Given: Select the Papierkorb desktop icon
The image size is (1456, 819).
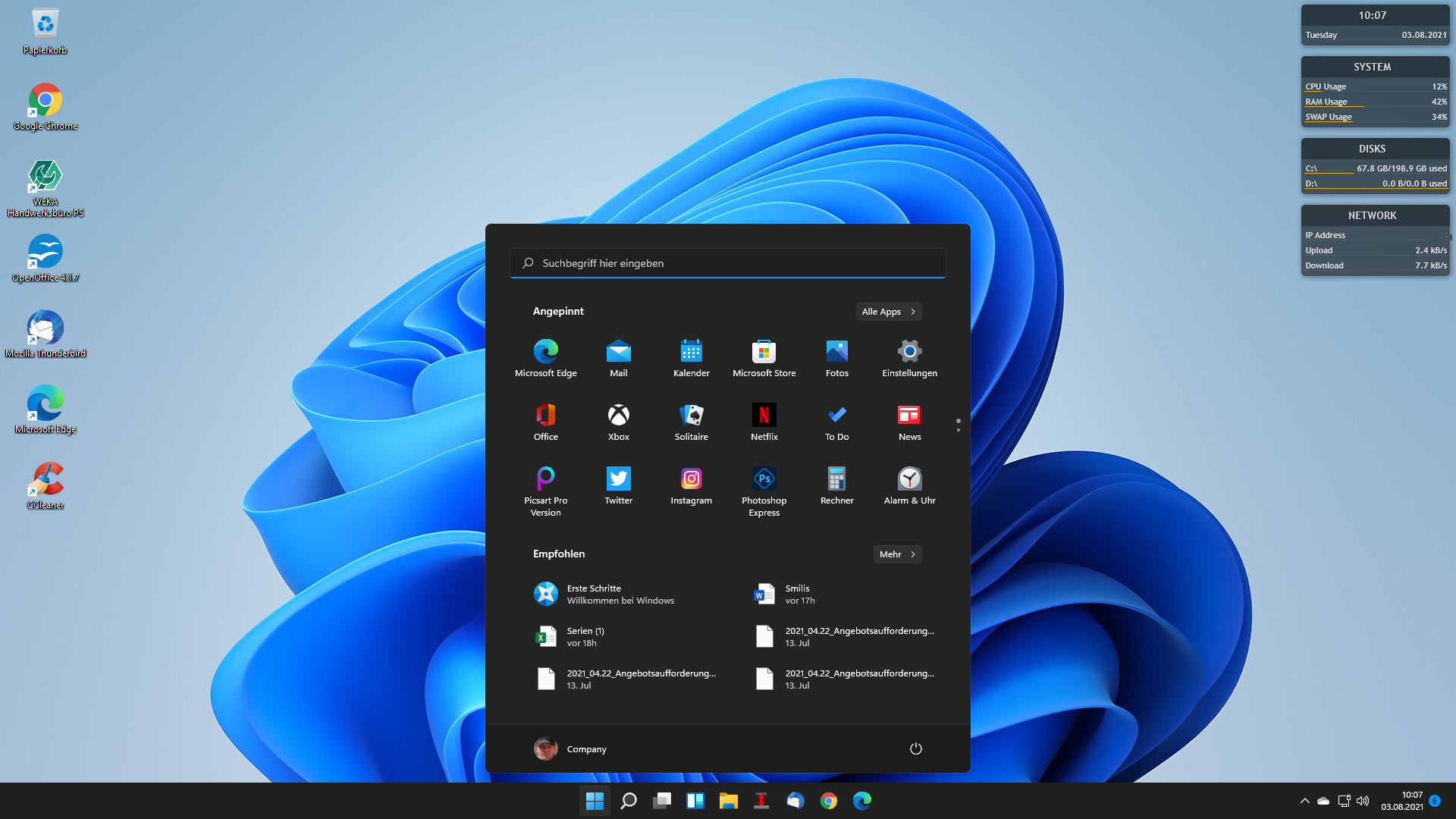Looking at the screenshot, I should point(45,31).
